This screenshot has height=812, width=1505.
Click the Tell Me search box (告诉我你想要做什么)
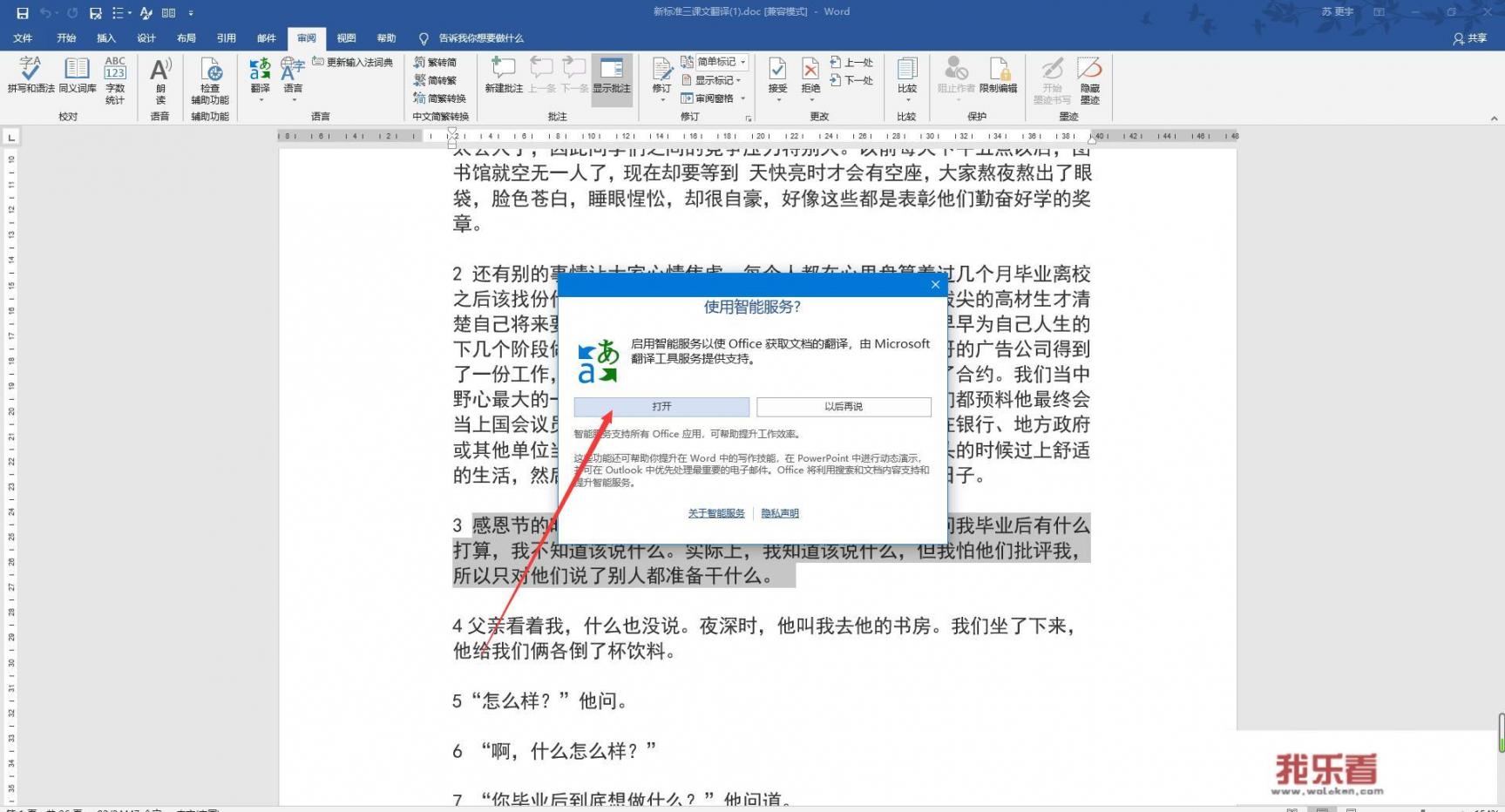click(x=471, y=38)
